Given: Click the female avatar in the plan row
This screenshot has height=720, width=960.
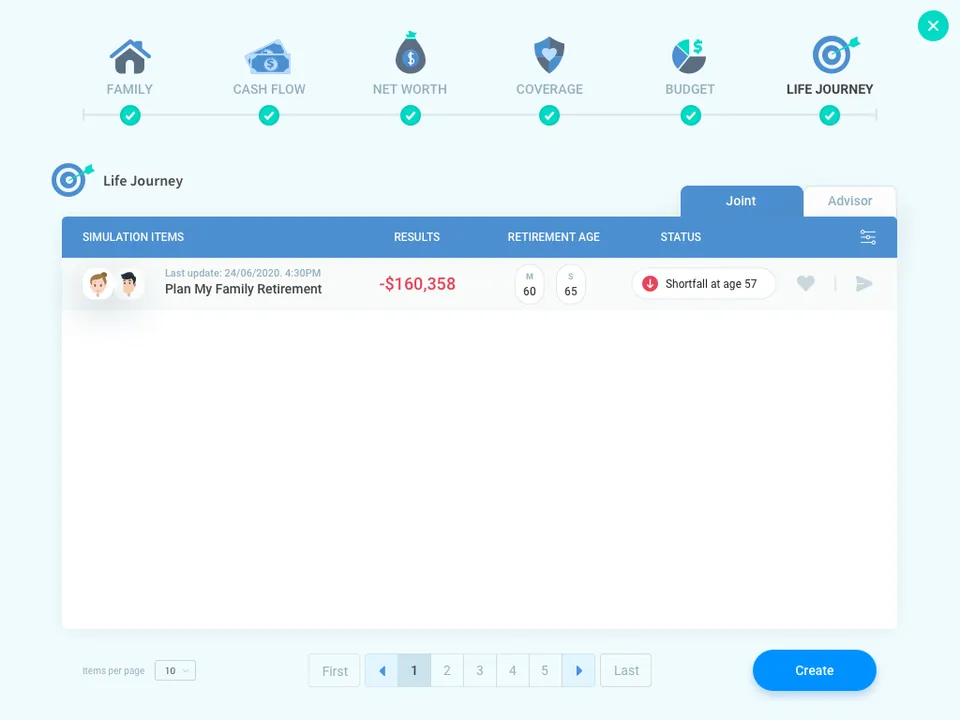Looking at the screenshot, I should click(98, 284).
